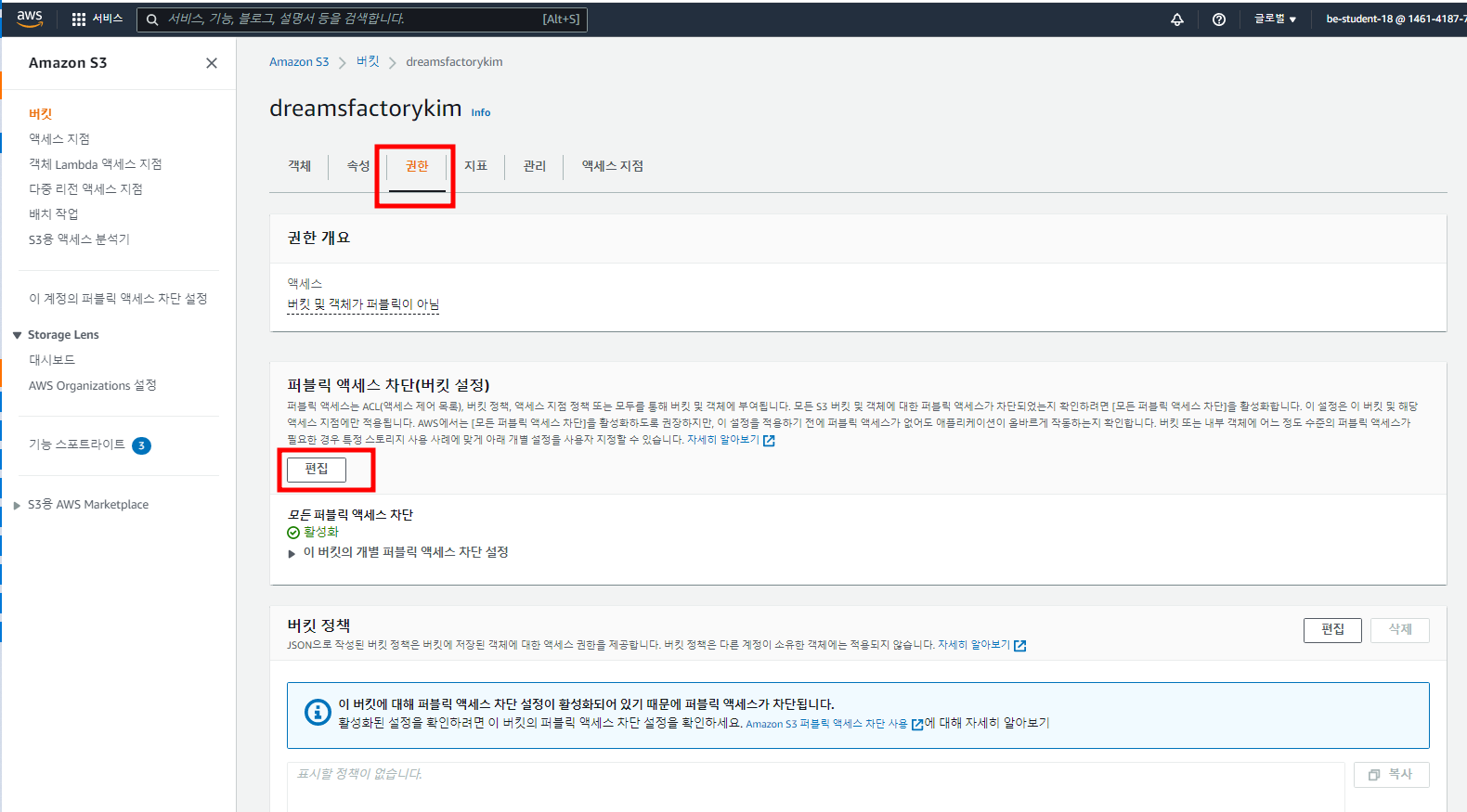This screenshot has width=1467, height=812.
Task: Close the Amazon S3 side panel
Action: 212,63
